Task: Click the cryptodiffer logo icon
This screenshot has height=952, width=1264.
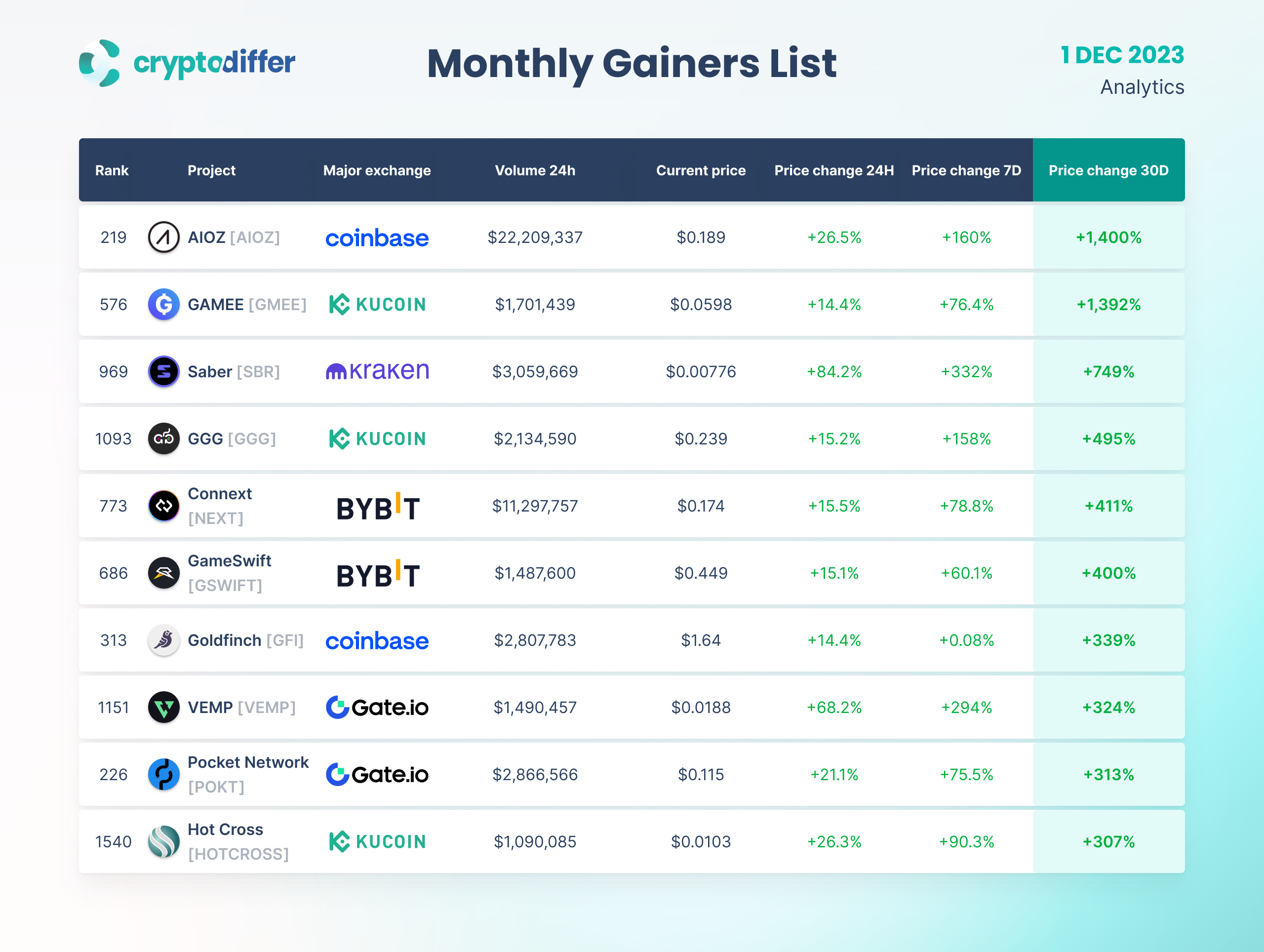Action: click(x=100, y=63)
